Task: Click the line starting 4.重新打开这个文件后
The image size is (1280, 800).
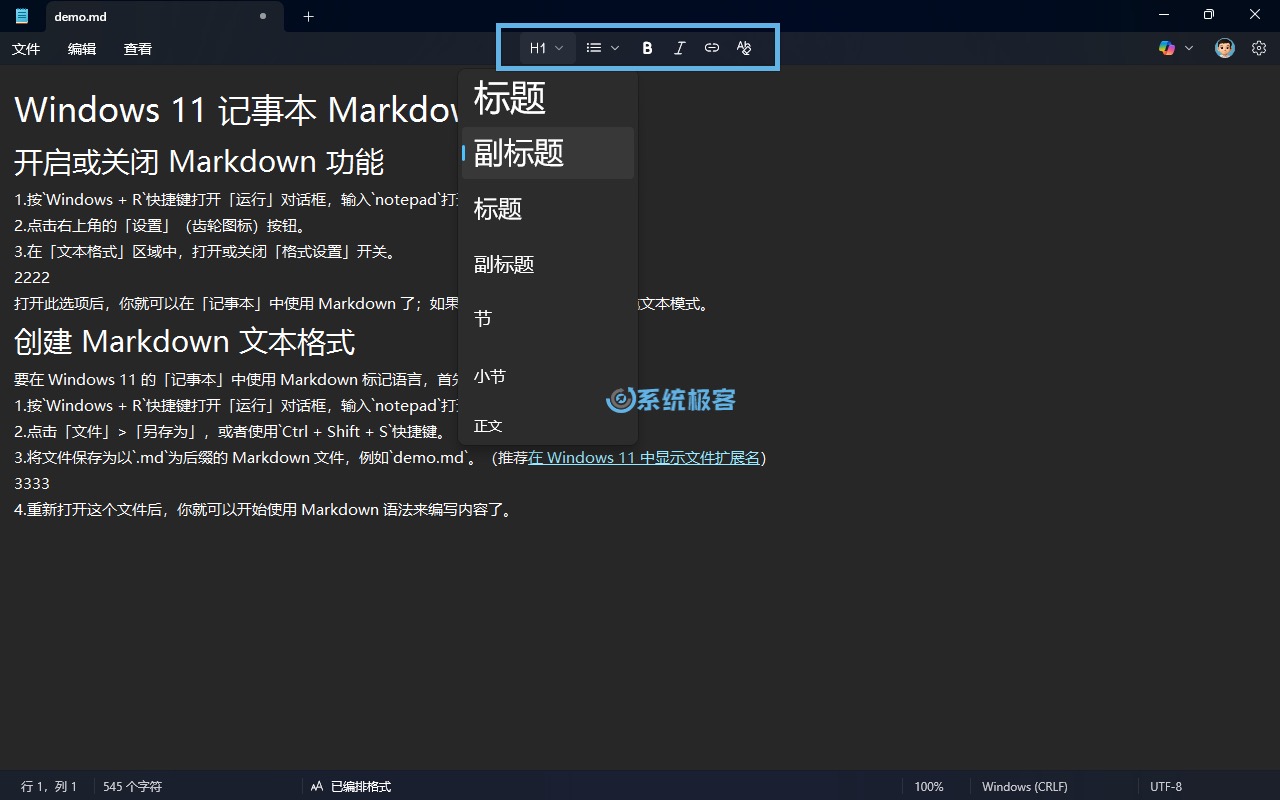Action: 265,510
